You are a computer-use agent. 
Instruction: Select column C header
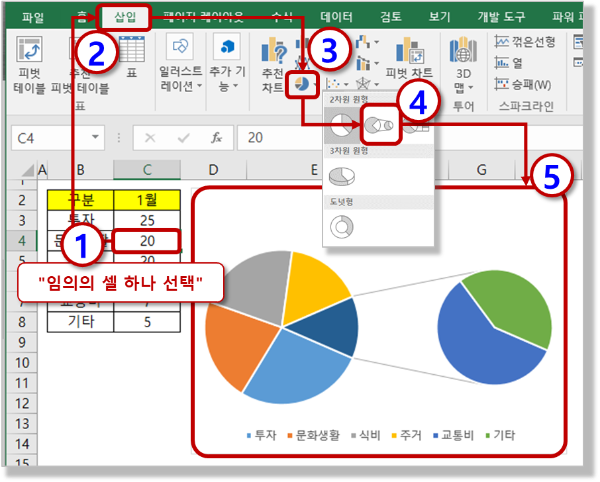point(147,170)
